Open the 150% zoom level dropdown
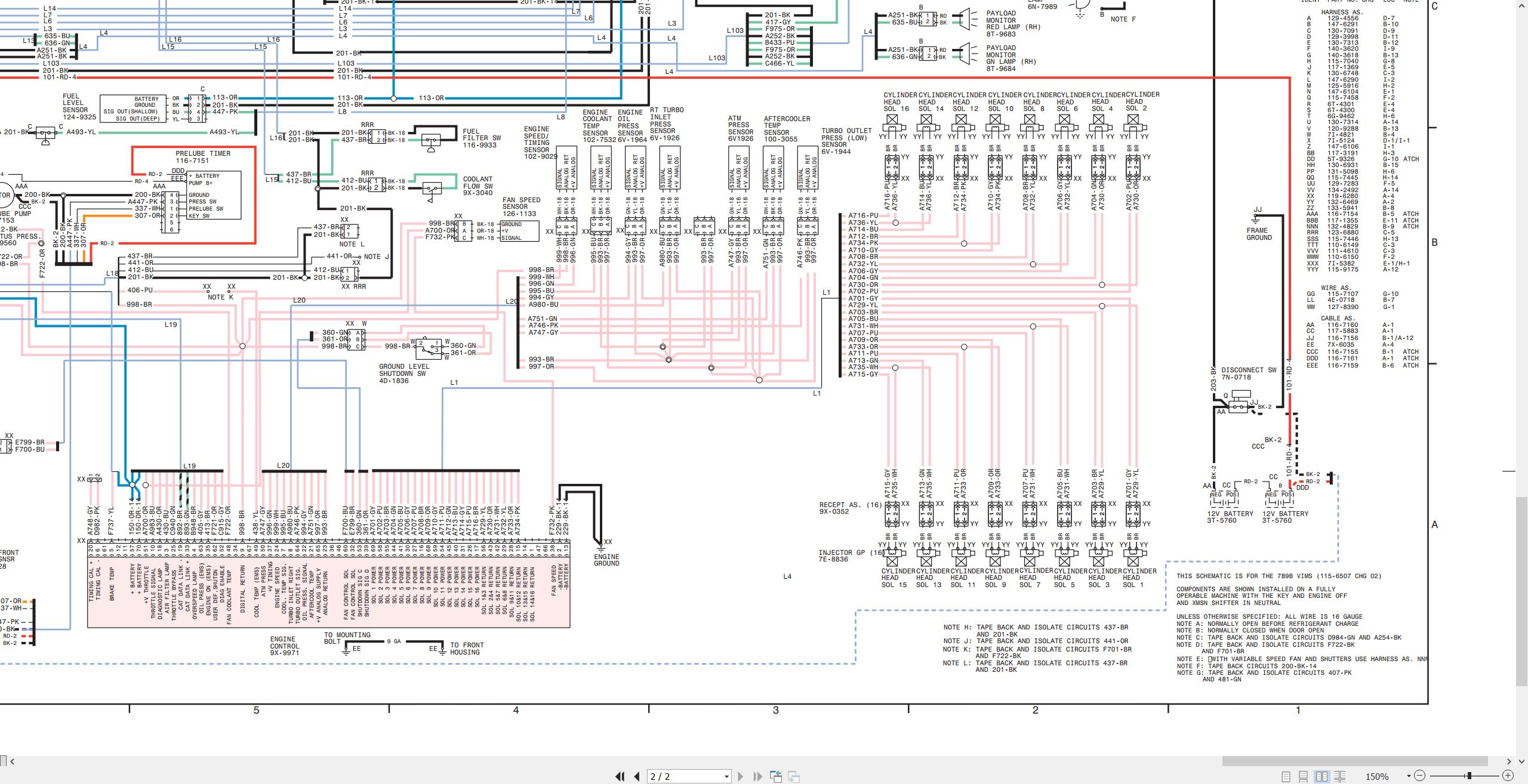 pyautogui.click(x=1409, y=776)
